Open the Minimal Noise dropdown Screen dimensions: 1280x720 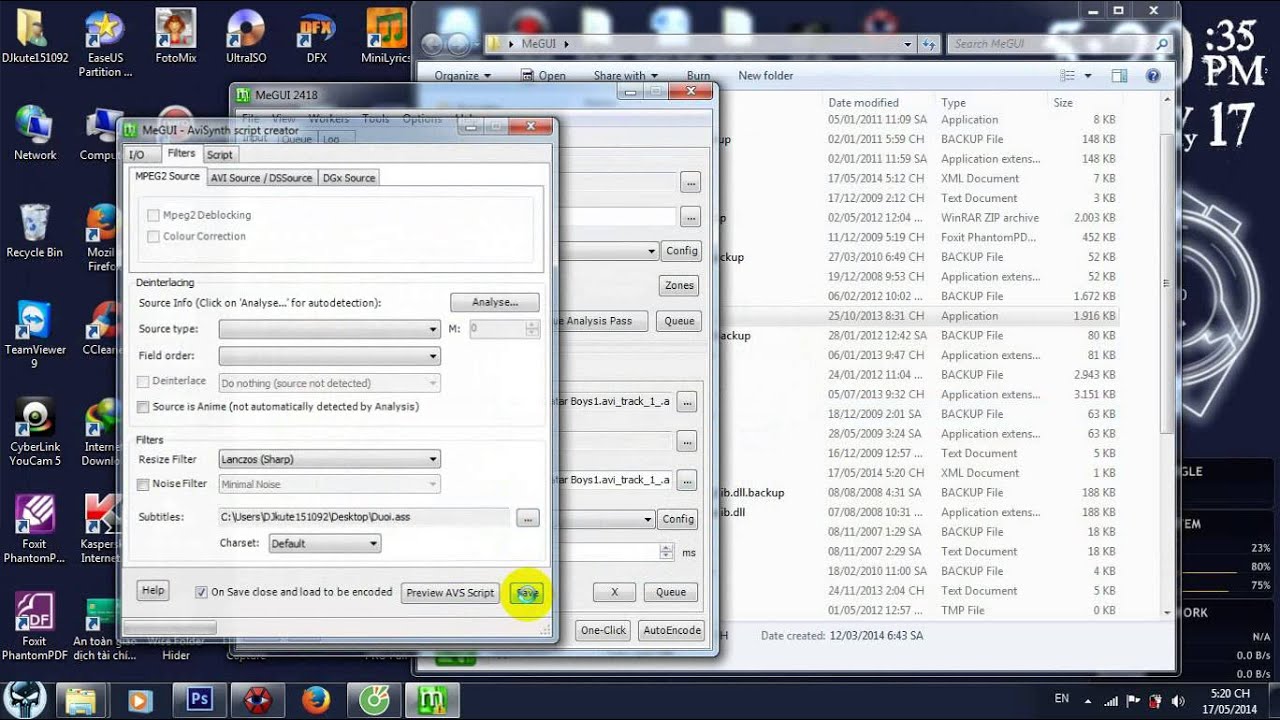coord(329,485)
